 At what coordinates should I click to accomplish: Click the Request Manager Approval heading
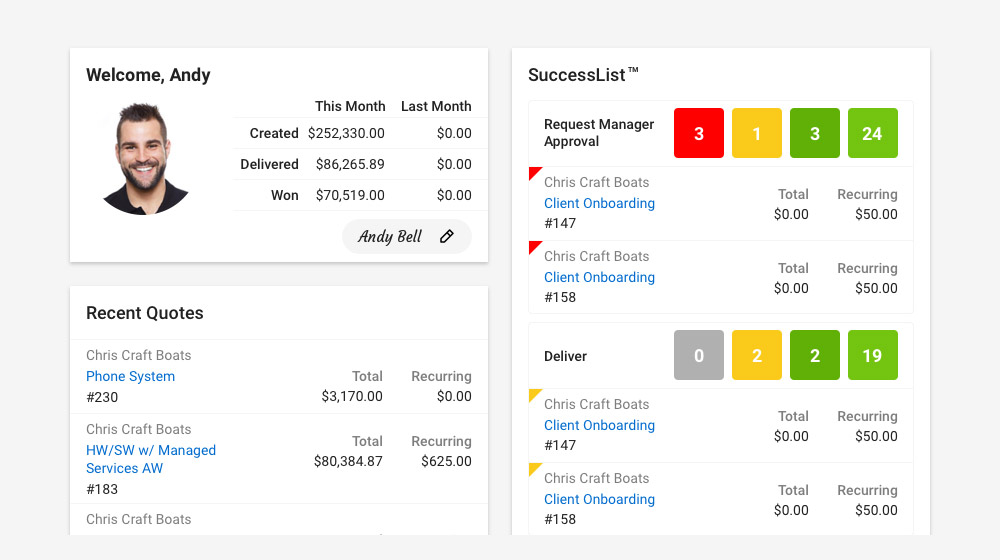point(599,133)
